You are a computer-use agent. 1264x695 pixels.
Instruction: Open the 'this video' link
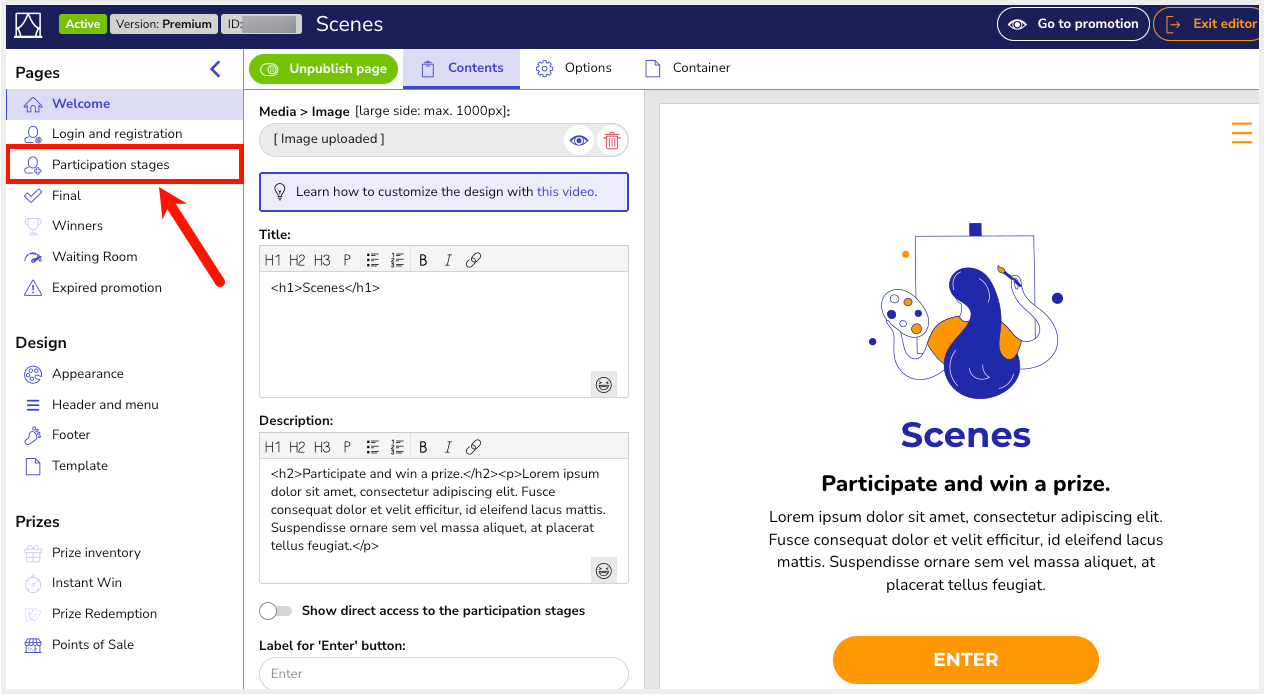click(x=566, y=192)
